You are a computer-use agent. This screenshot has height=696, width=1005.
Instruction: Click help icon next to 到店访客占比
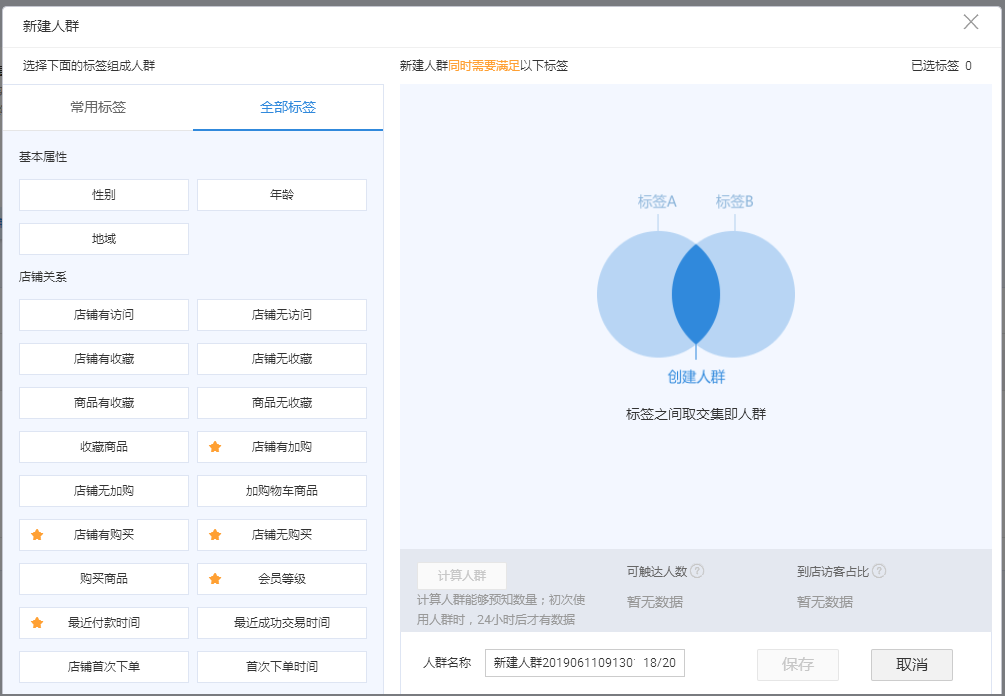[x=879, y=571]
